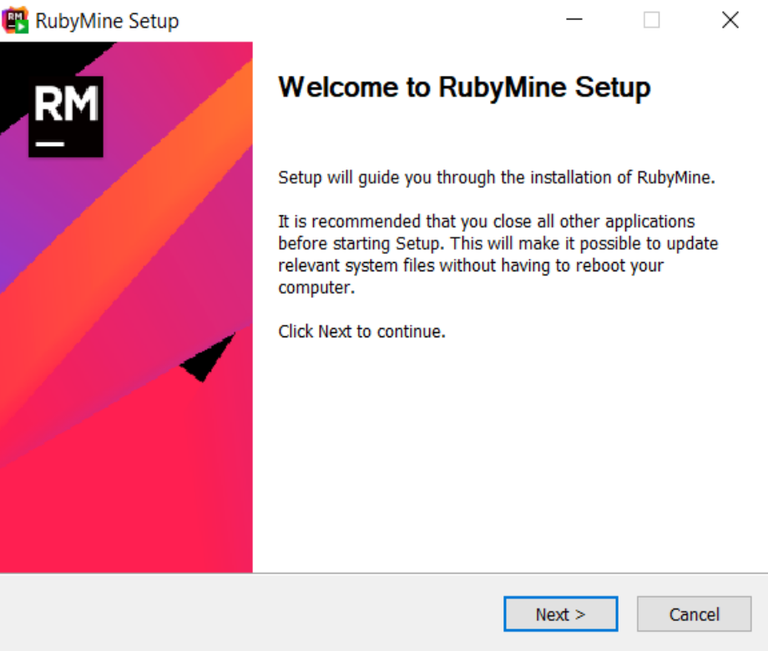Click the Welcome to RubyMine Setup heading
This screenshot has width=768, height=651.
(x=464, y=88)
